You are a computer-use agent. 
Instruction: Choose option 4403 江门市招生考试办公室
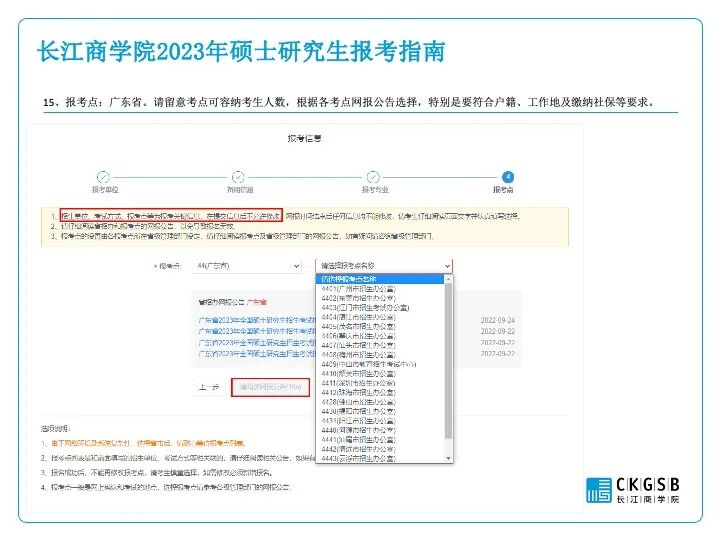click(x=366, y=308)
